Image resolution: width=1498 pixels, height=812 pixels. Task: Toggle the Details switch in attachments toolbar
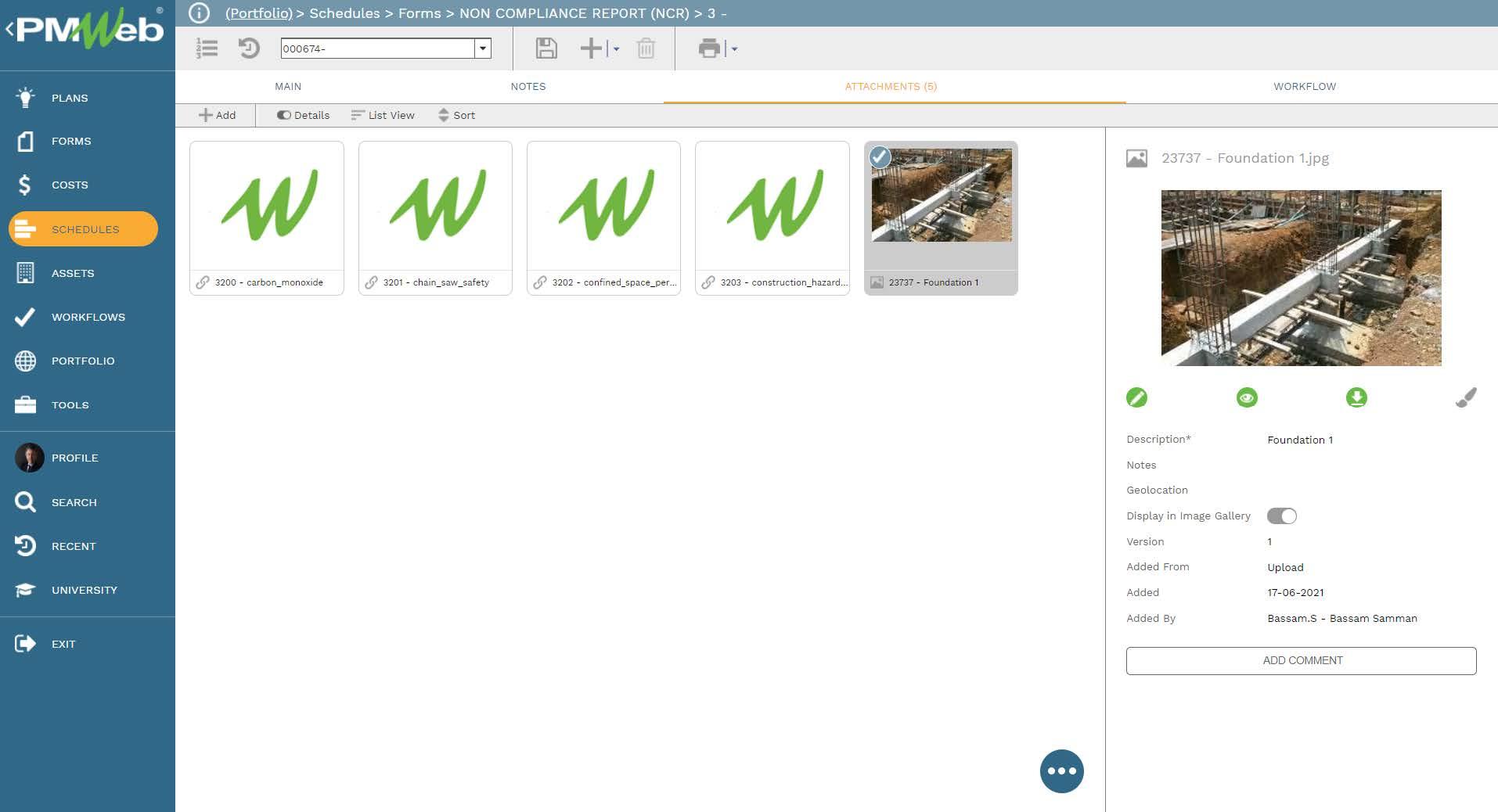pyautogui.click(x=283, y=115)
